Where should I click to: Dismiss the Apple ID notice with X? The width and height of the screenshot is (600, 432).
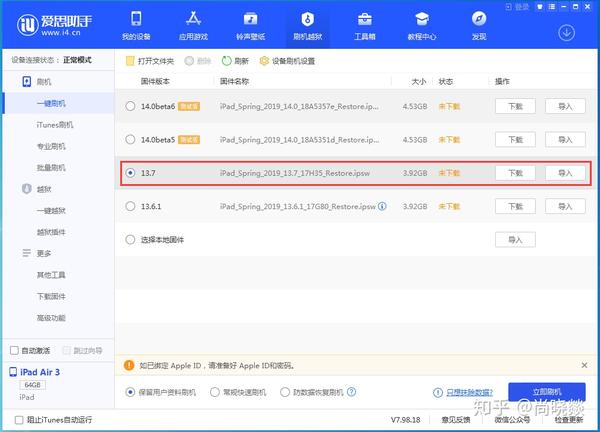point(584,365)
